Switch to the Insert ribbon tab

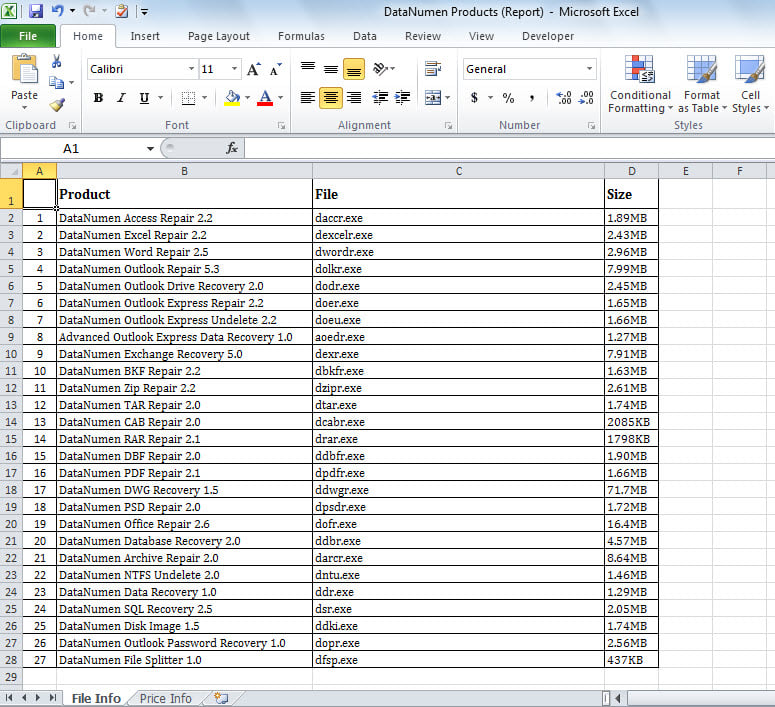[x=145, y=36]
